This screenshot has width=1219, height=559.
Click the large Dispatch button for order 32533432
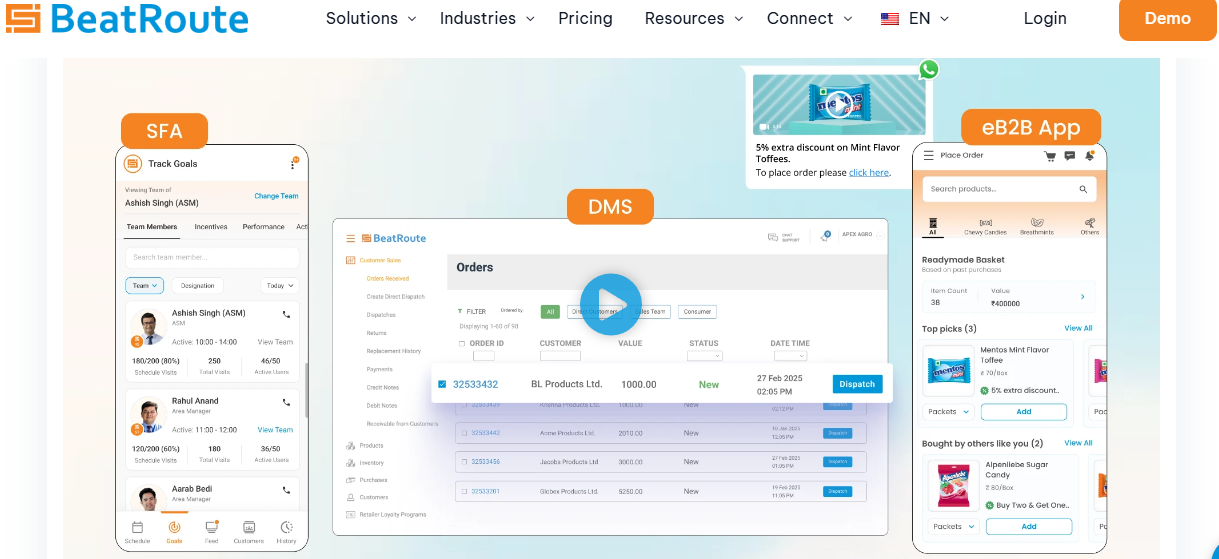pos(857,384)
